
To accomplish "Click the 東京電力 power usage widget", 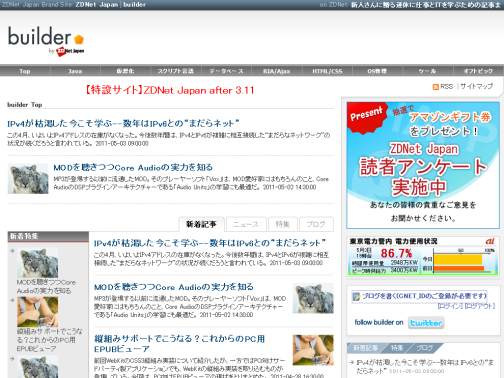I will [x=423, y=256].
